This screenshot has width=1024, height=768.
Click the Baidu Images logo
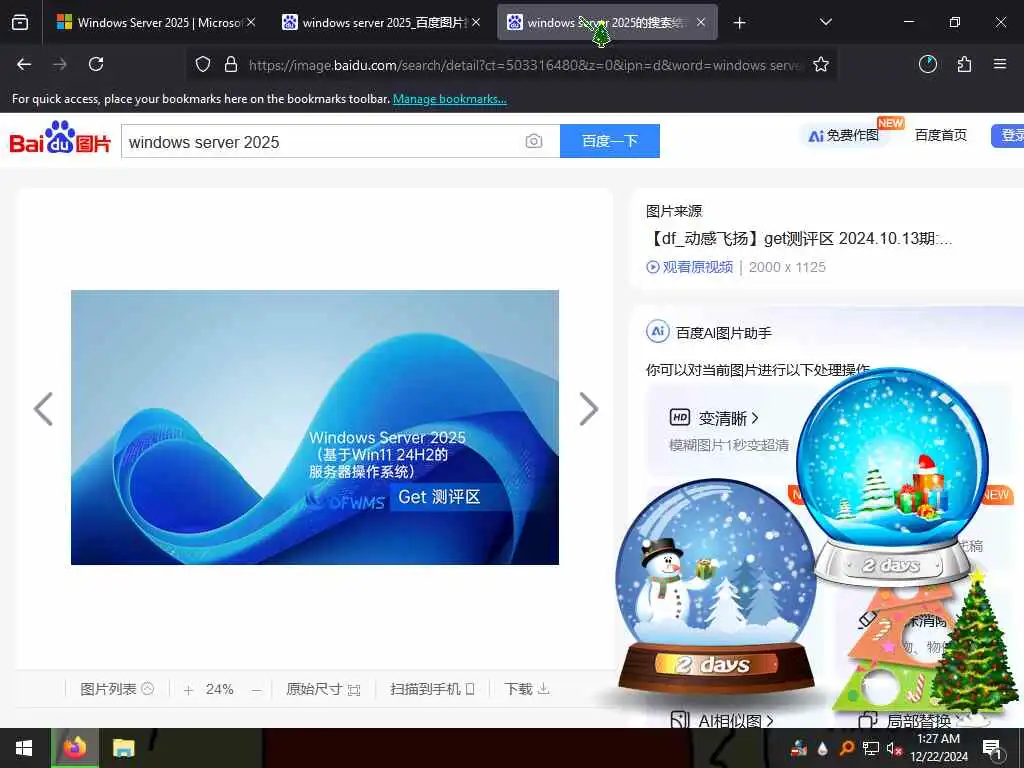60,137
